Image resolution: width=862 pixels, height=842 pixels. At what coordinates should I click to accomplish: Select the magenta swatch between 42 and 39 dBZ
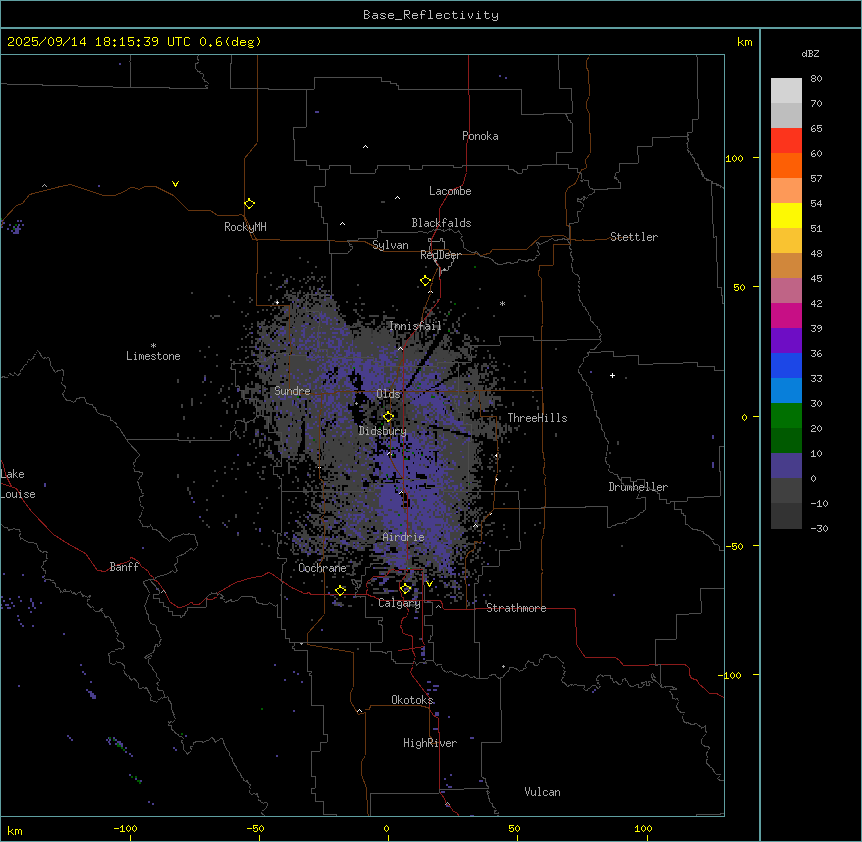786,315
